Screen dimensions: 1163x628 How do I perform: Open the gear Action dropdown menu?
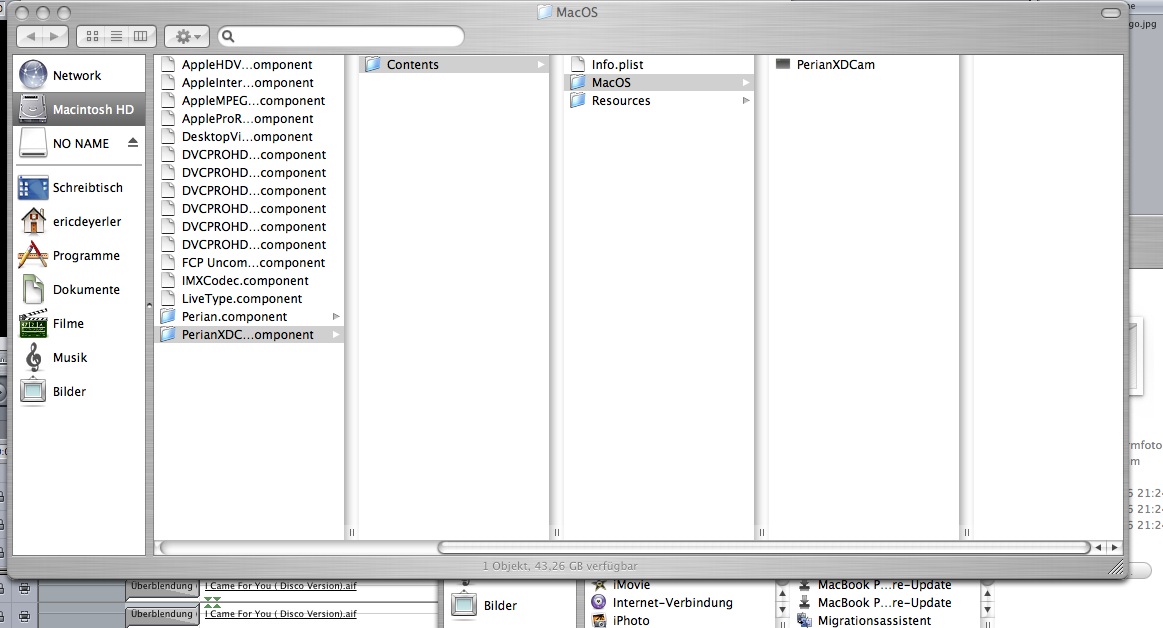pyautogui.click(x=186, y=36)
